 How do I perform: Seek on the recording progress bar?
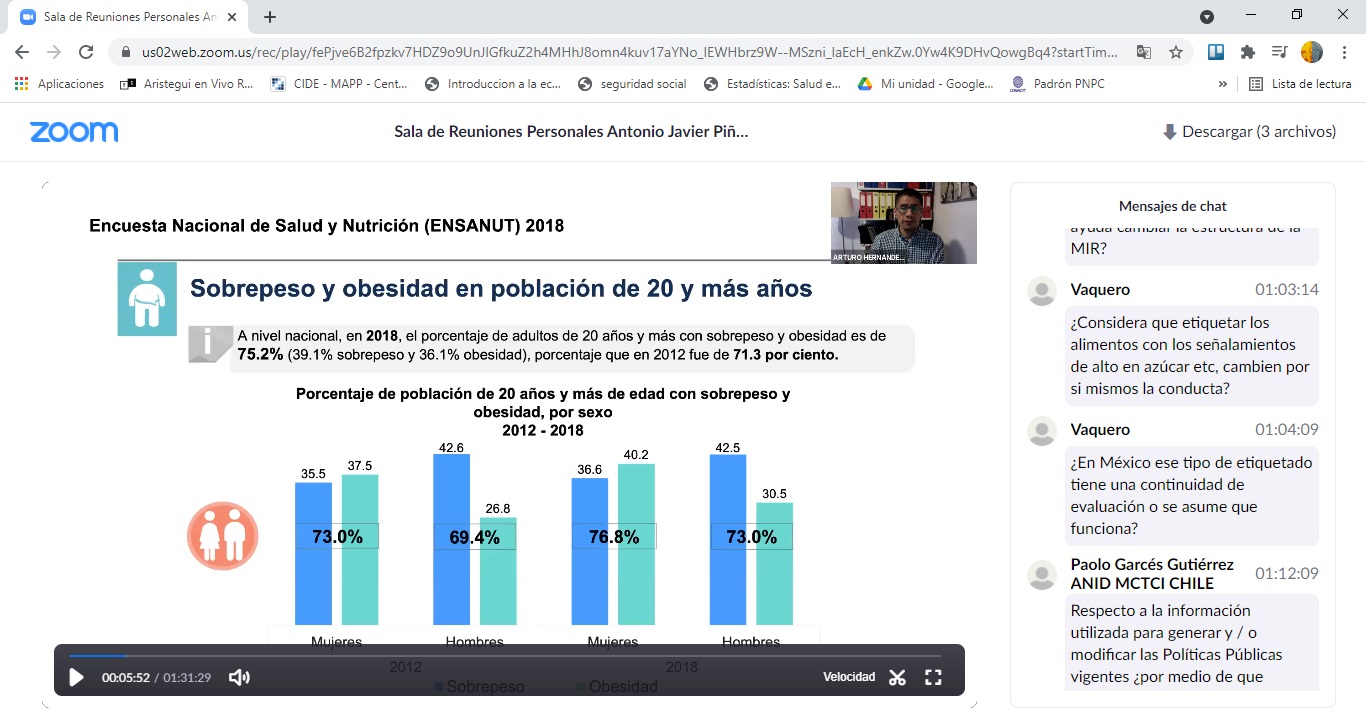click(505, 656)
